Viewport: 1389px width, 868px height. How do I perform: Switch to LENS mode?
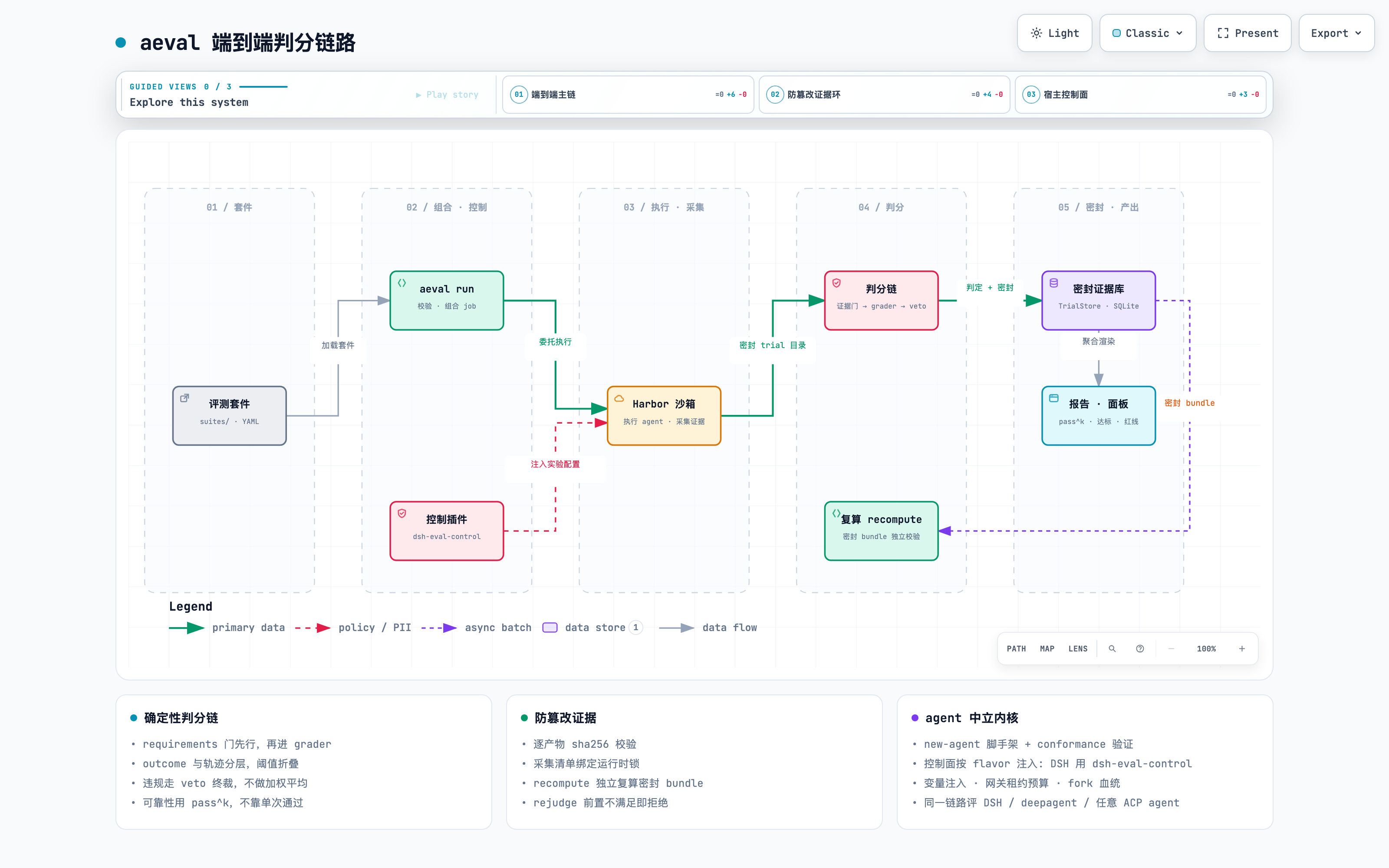1078,649
